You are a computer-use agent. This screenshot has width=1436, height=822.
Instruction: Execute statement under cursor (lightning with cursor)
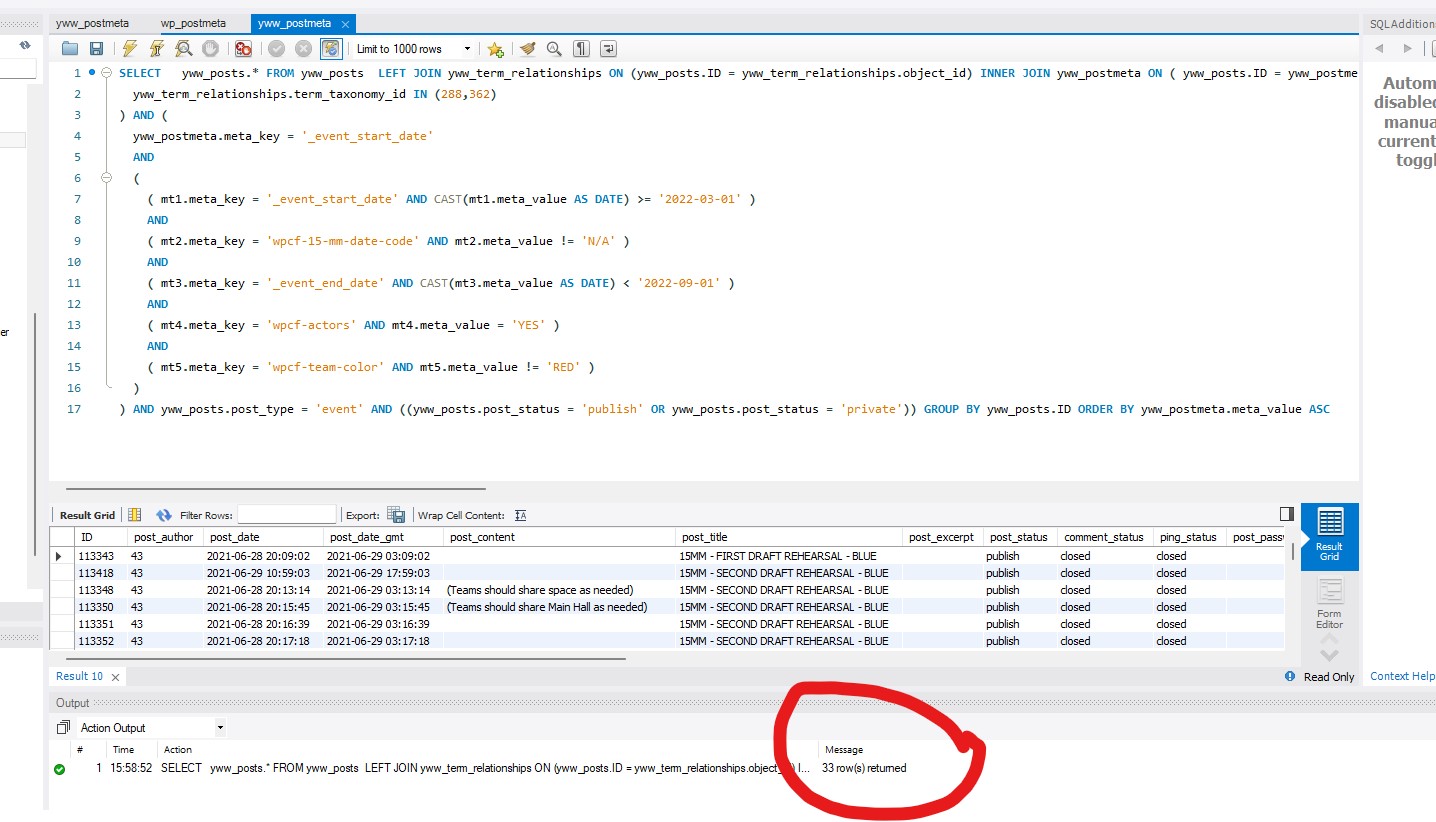(157, 49)
